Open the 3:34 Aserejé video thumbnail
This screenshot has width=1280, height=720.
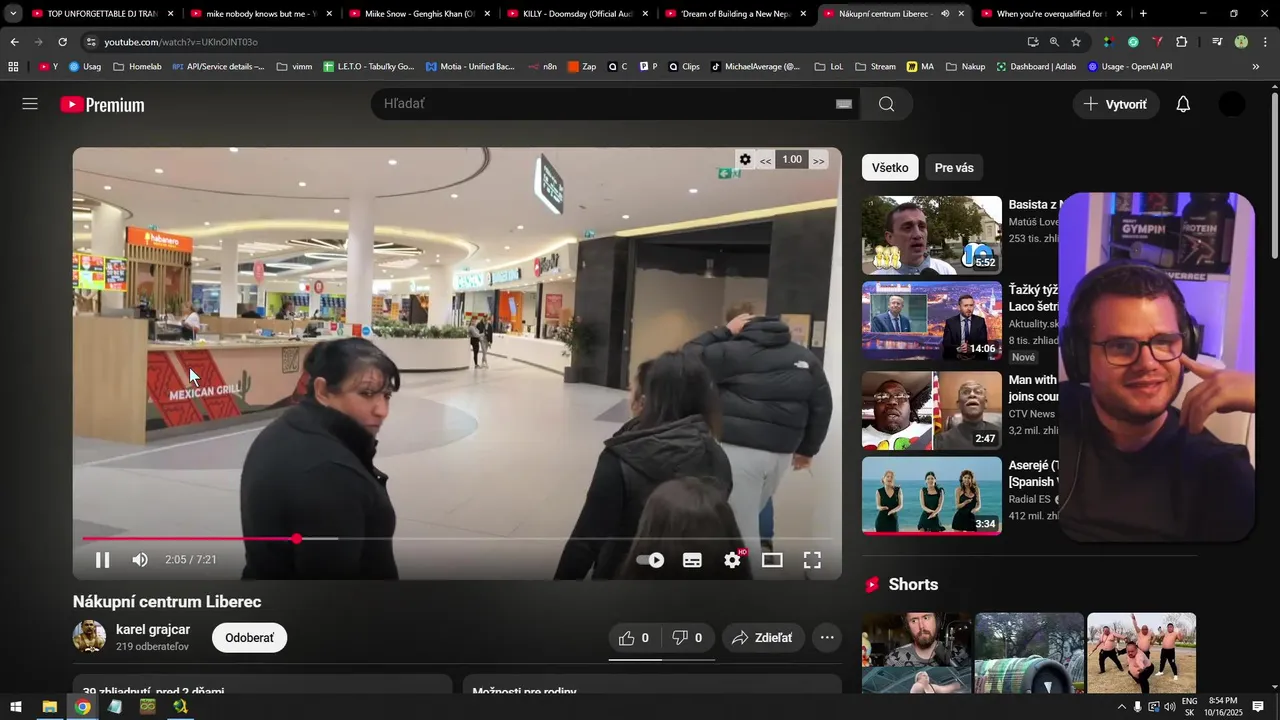(x=932, y=496)
